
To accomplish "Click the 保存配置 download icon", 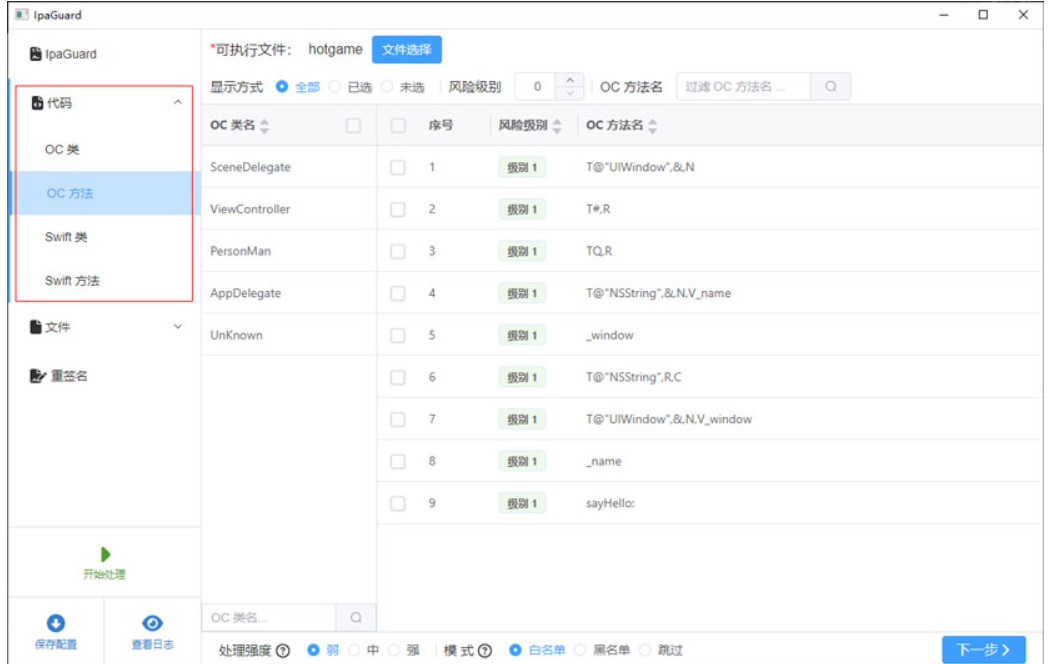I will tap(56, 623).
